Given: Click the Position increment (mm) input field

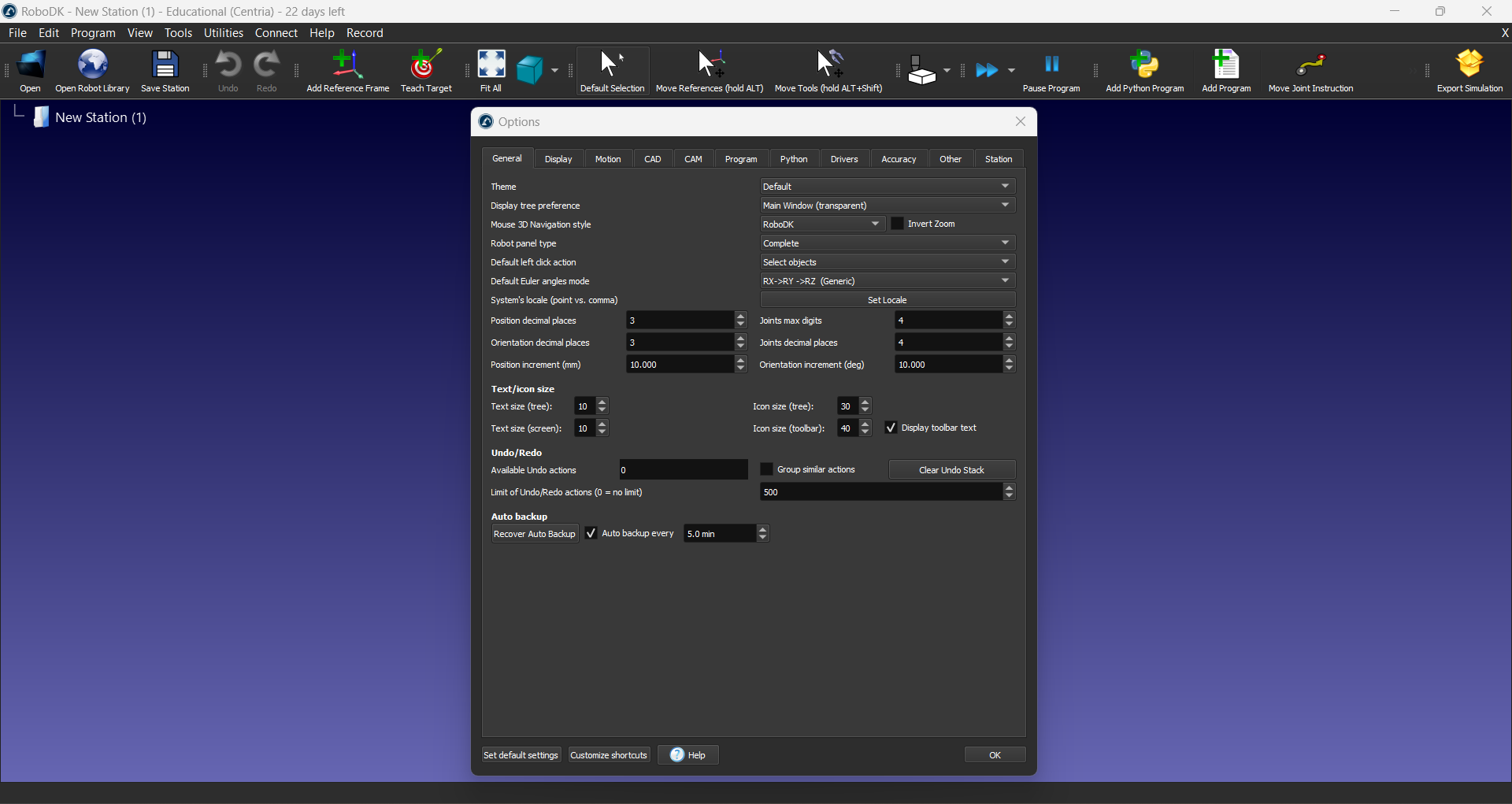Looking at the screenshot, I should pyautogui.click(x=680, y=365).
